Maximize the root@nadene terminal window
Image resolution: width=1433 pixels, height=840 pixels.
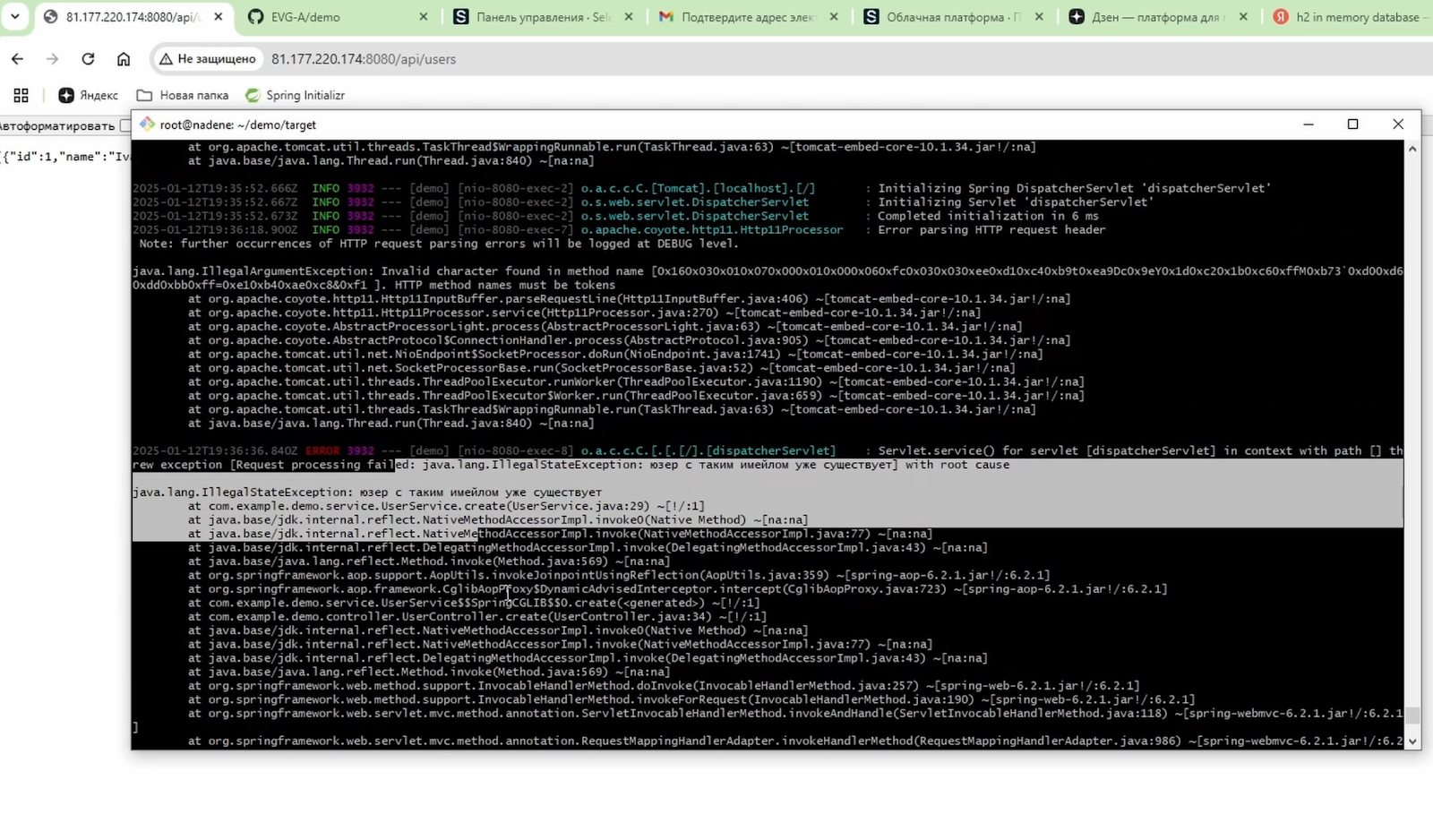click(x=1352, y=124)
